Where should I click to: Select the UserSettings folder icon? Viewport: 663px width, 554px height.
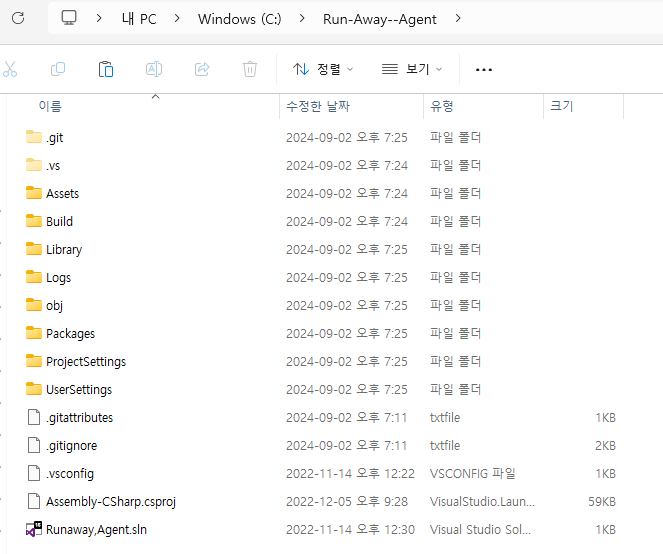coord(34,389)
